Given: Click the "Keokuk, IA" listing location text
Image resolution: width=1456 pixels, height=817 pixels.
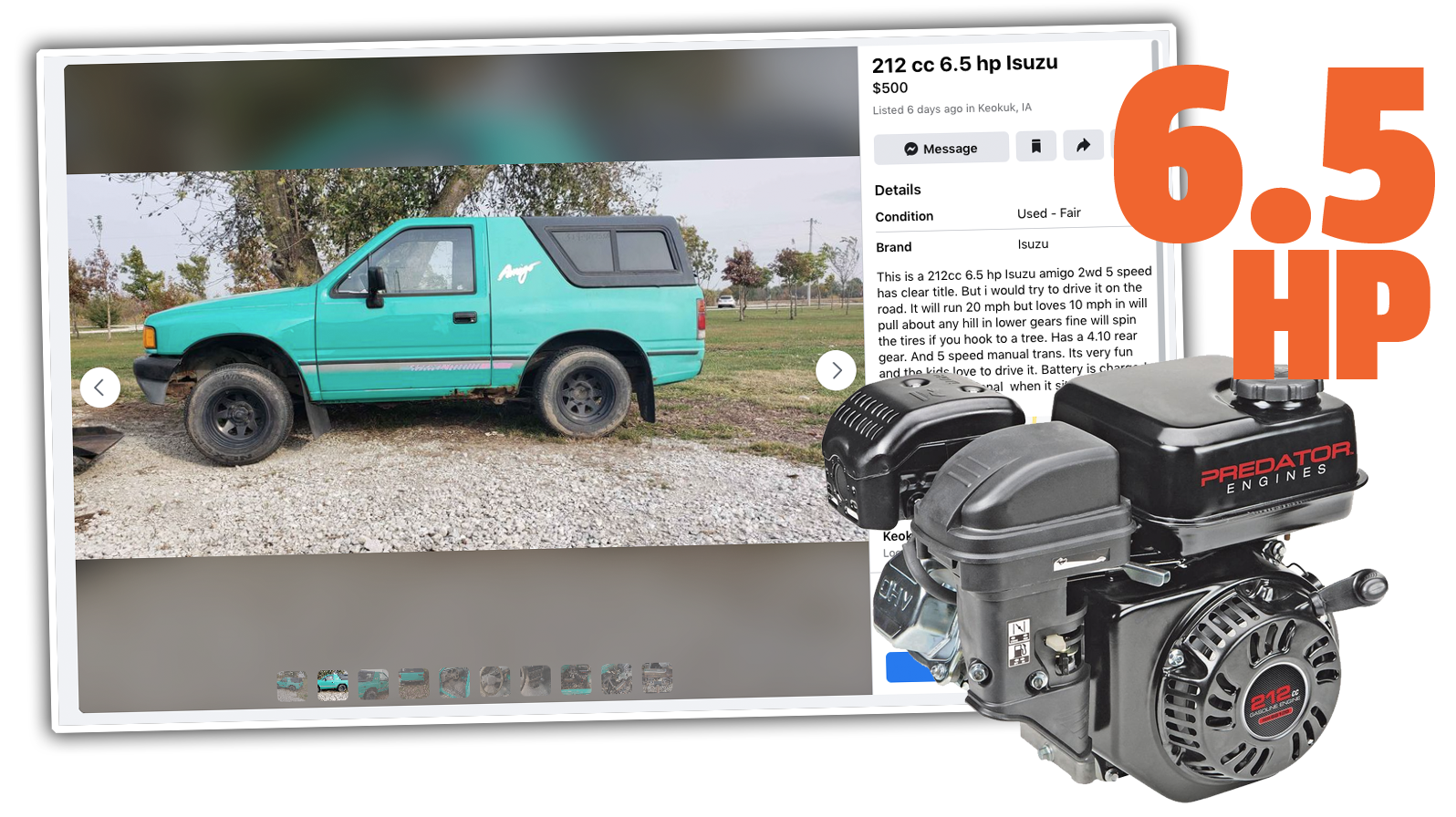Looking at the screenshot, I should (1004, 108).
